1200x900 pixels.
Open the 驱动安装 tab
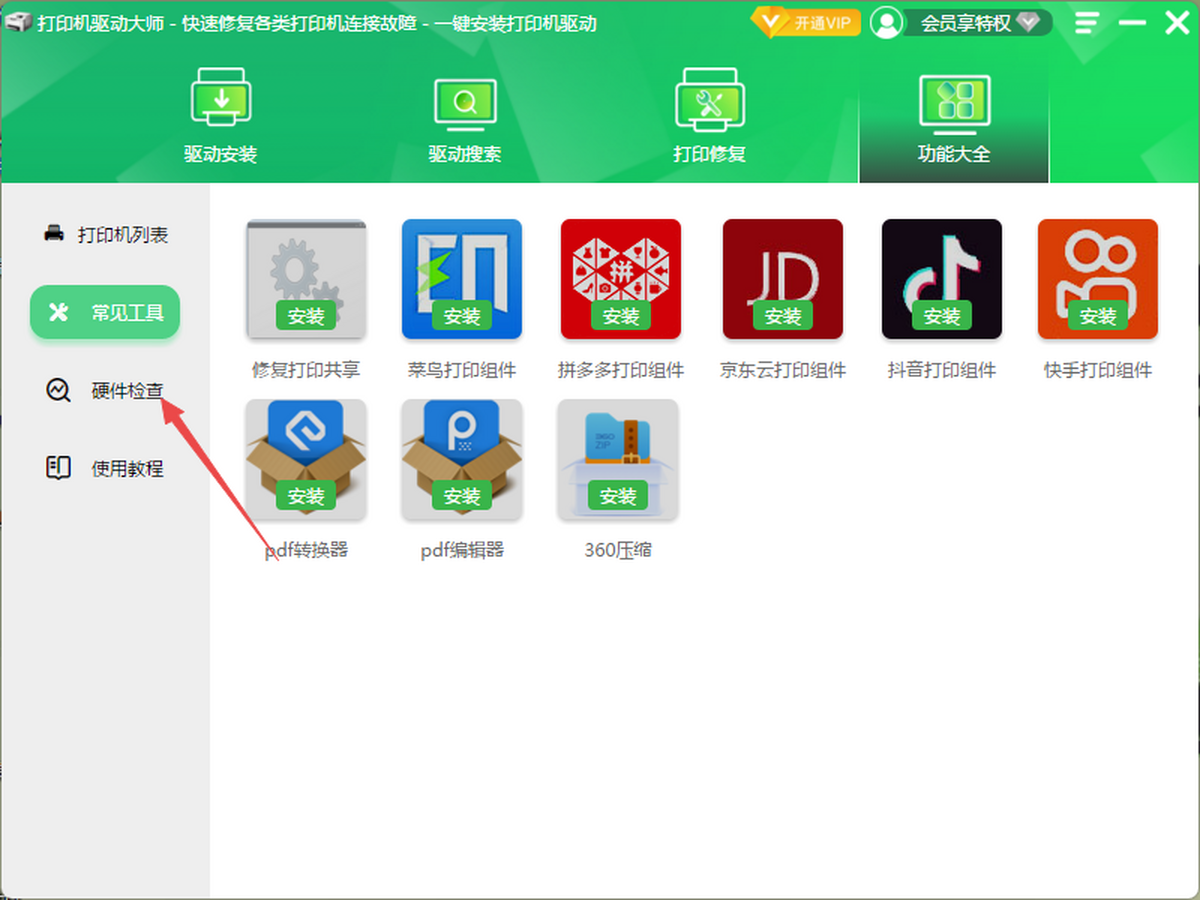coord(221,116)
